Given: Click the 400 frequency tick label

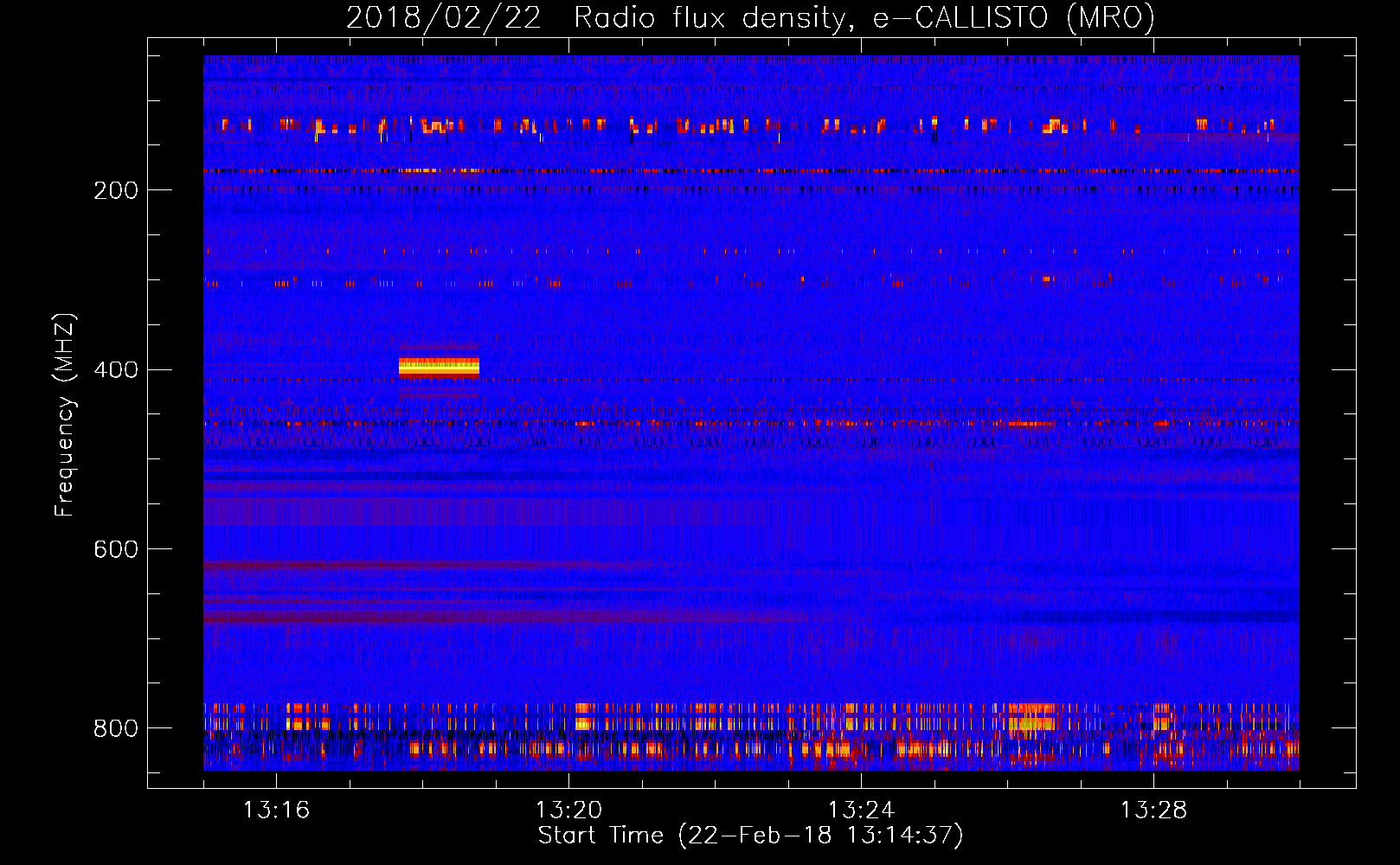Looking at the screenshot, I should (x=116, y=370).
